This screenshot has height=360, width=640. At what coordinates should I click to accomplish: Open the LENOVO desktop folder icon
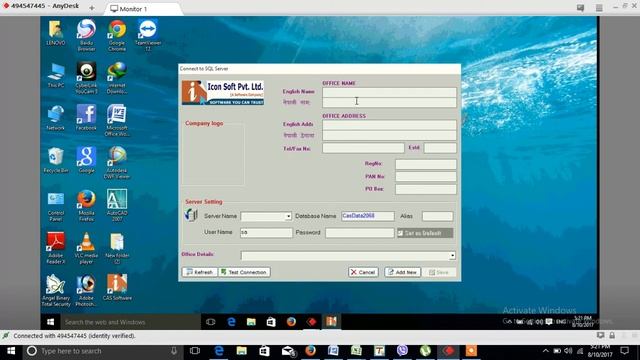coord(56,33)
